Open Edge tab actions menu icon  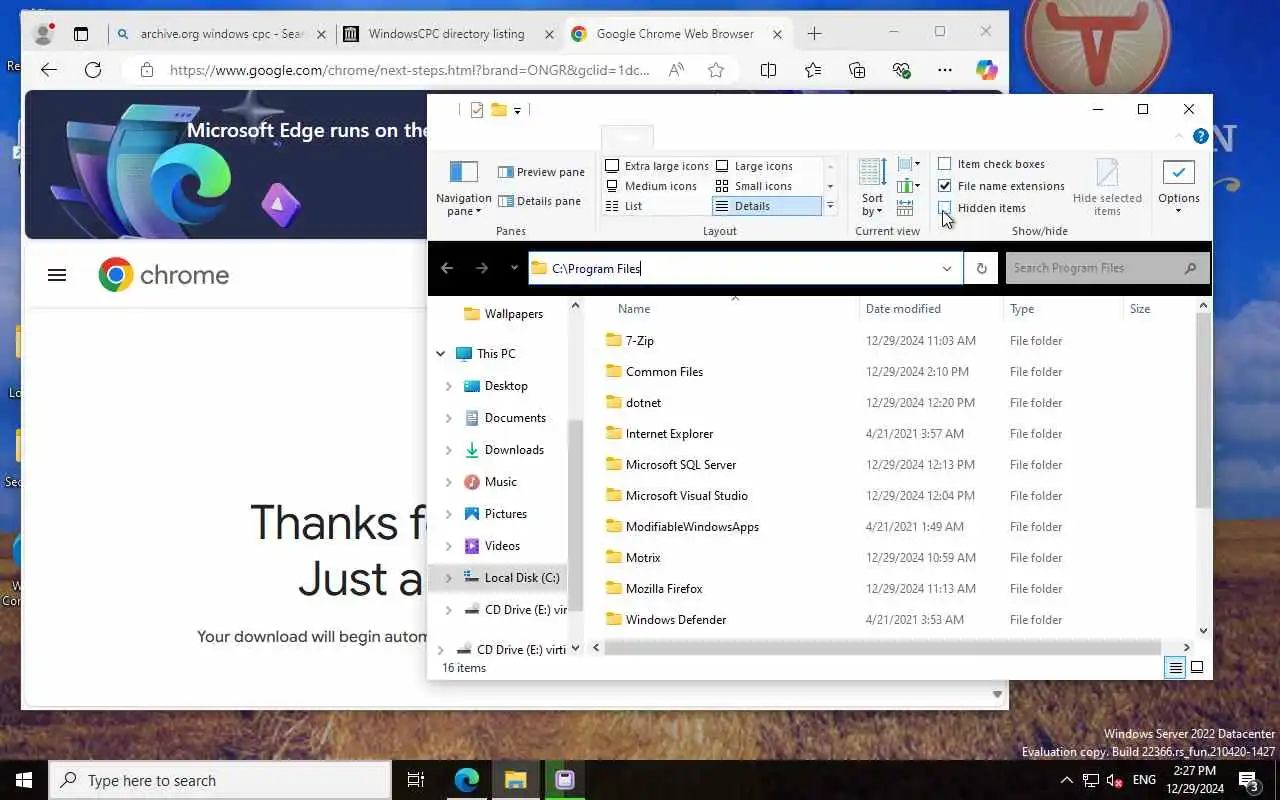(81, 34)
